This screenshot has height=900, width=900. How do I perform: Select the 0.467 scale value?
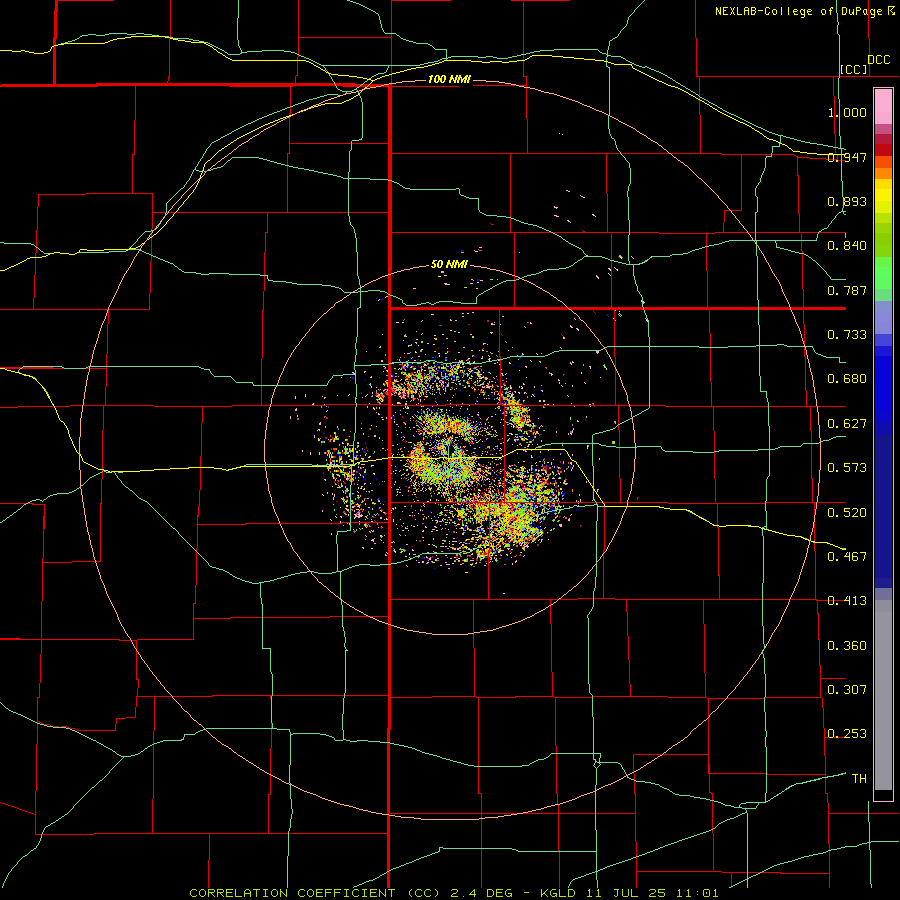(847, 557)
